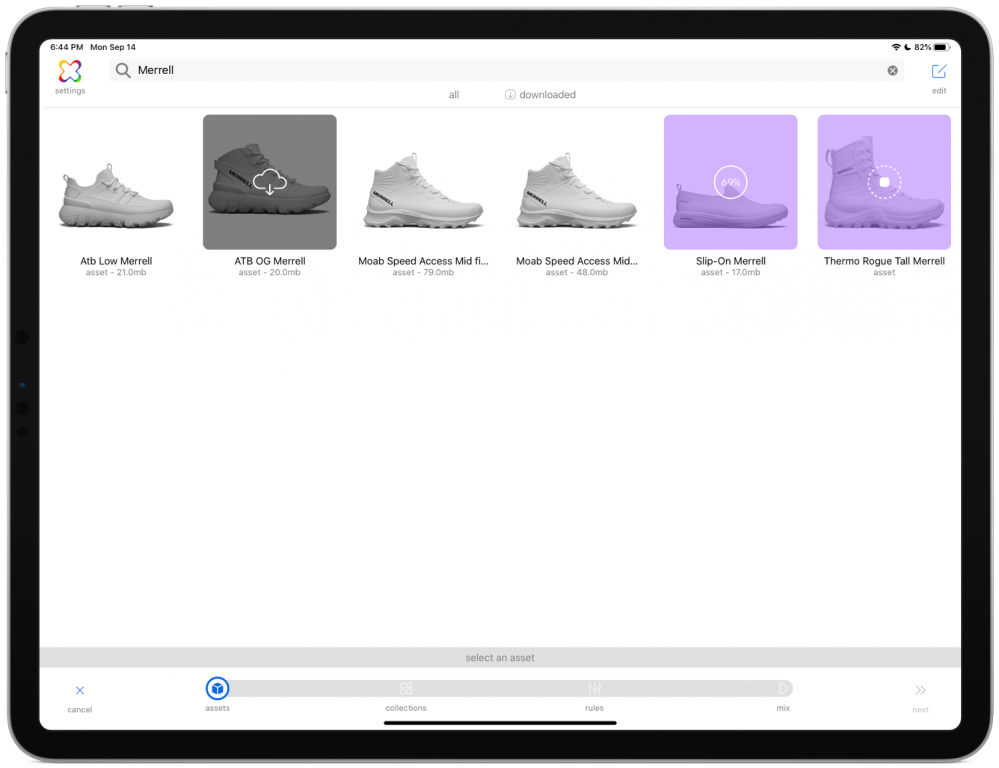Open the rules step sliders icon

pyautogui.click(x=595, y=688)
